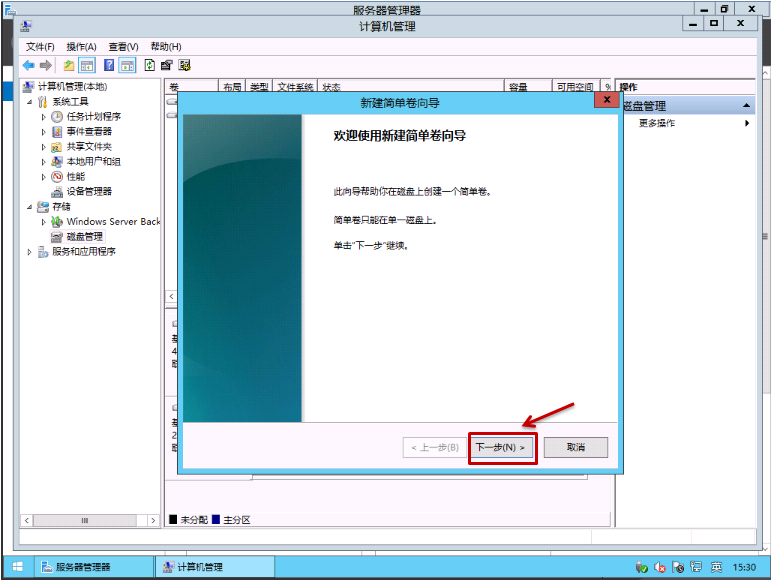
Task: Click the 性能 node icon in tree
Action: (57, 176)
